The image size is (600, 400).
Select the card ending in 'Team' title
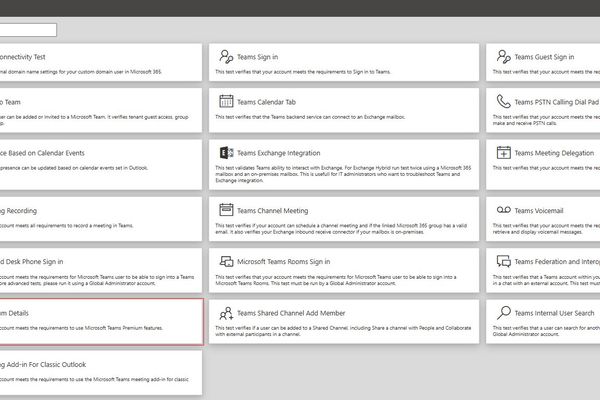(10, 102)
